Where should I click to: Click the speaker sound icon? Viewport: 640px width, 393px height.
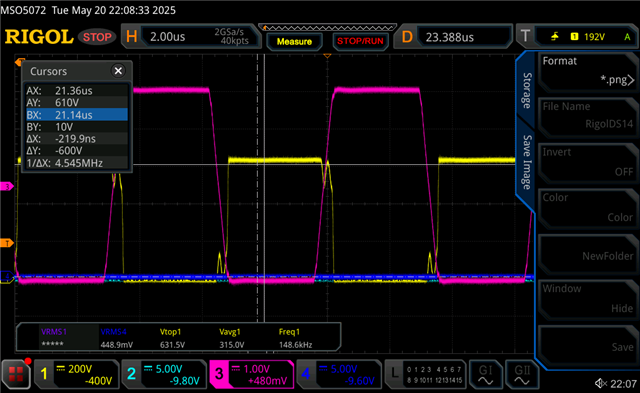click(x=600, y=383)
